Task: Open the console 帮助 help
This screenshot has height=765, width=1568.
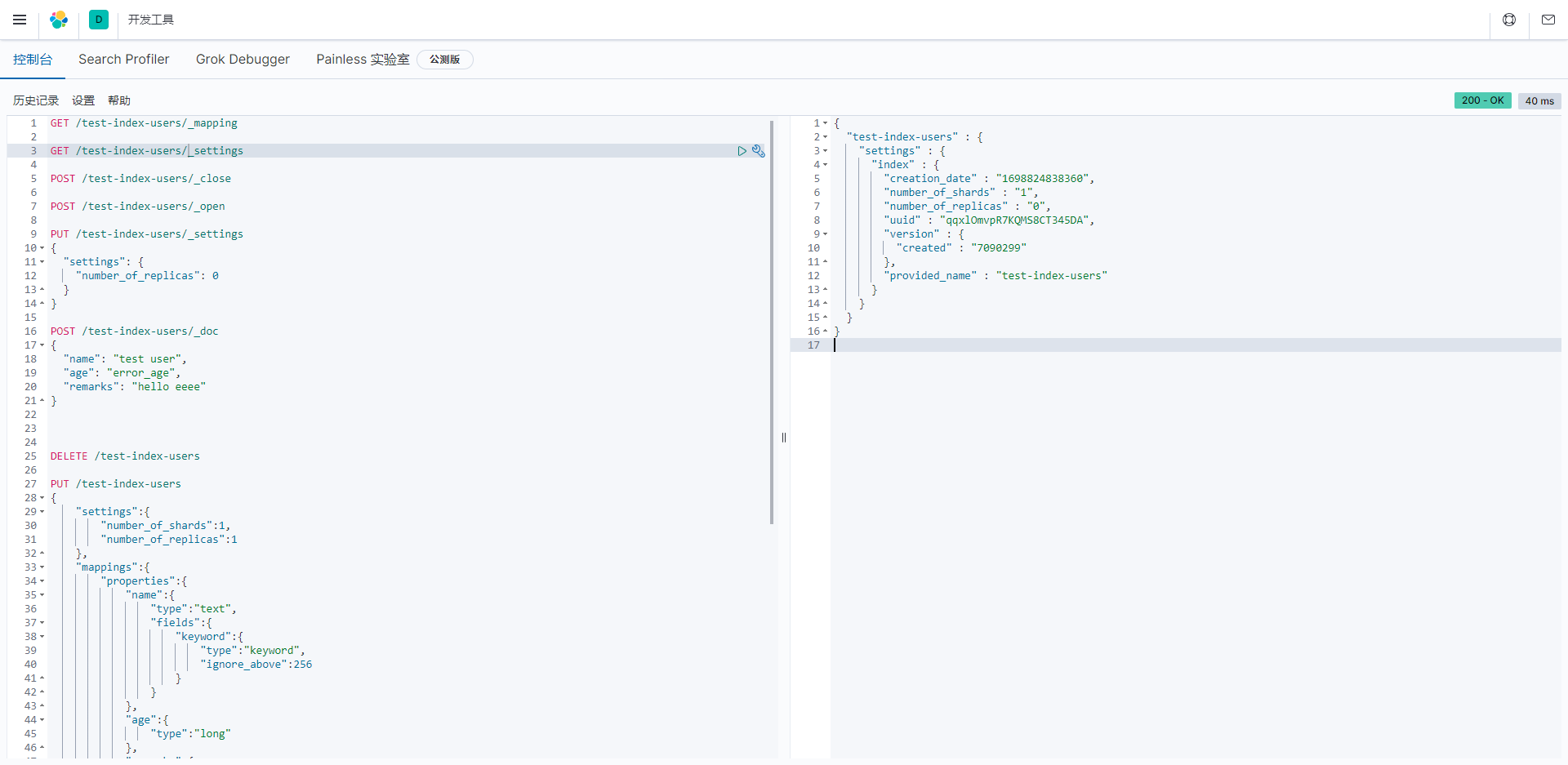Action: coord(119,100)
